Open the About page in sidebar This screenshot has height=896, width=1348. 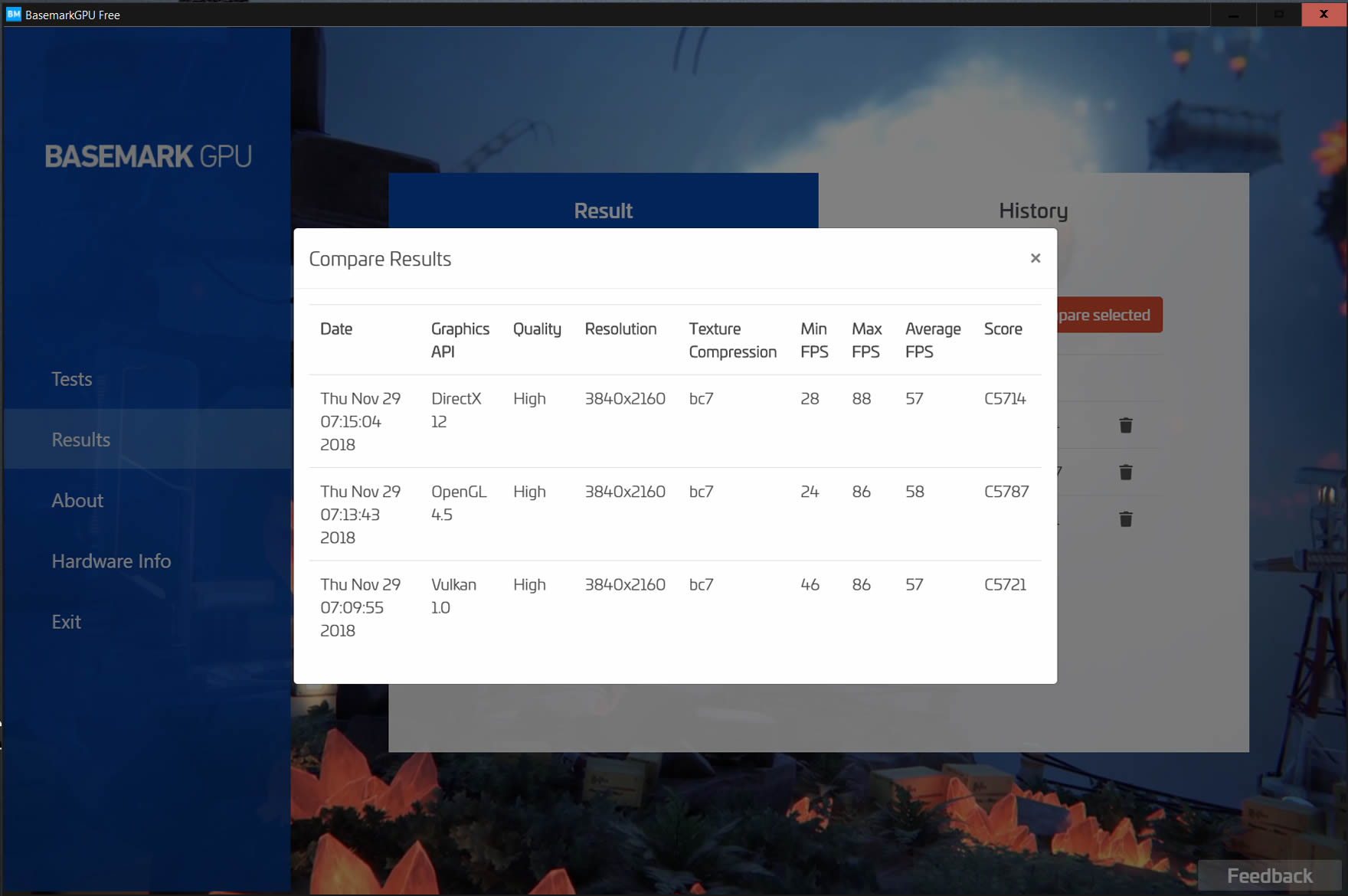click(77, 500)
